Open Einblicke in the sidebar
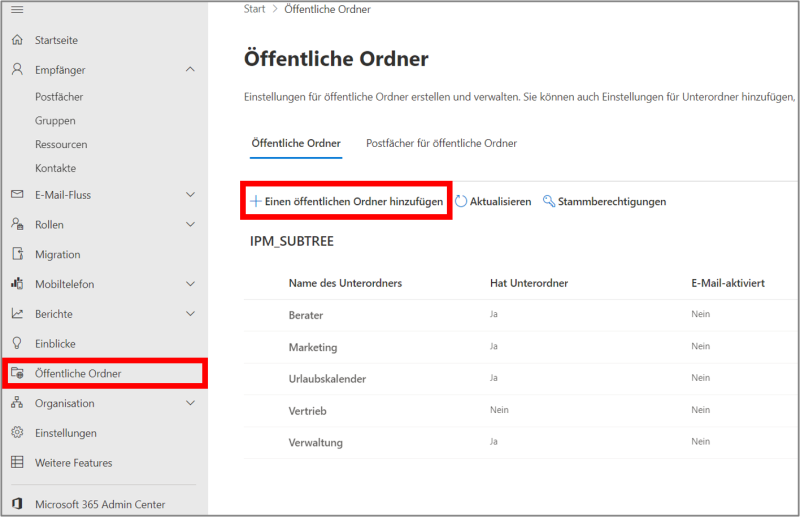 [x=55, y=343]
